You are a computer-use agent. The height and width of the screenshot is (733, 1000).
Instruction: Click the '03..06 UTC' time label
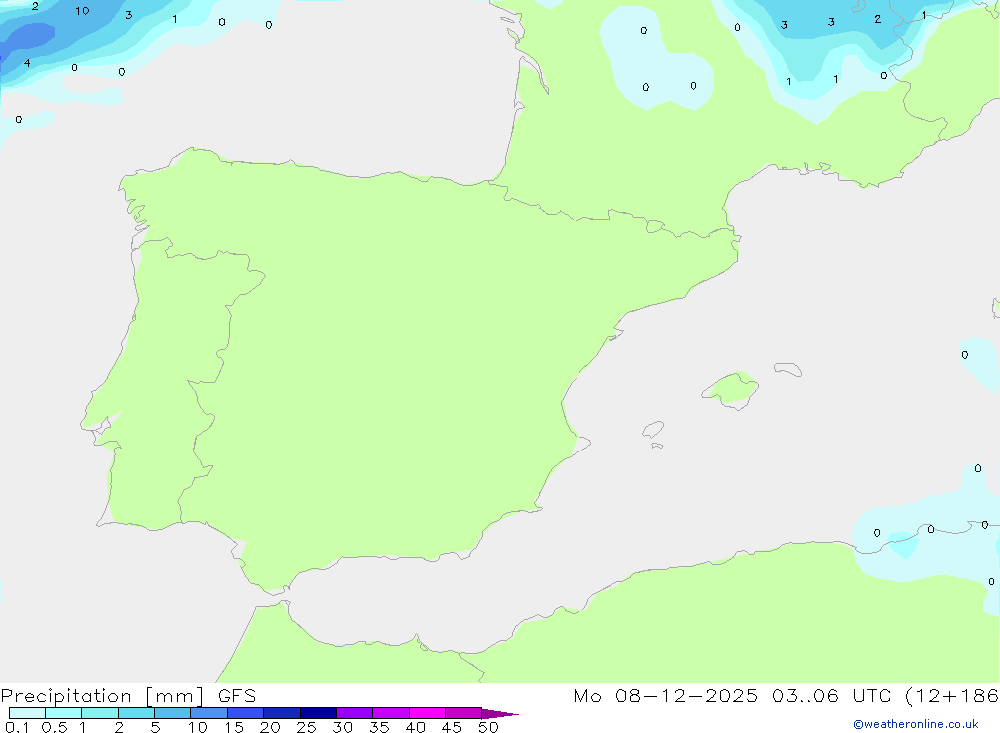click(x=831, y=695)
